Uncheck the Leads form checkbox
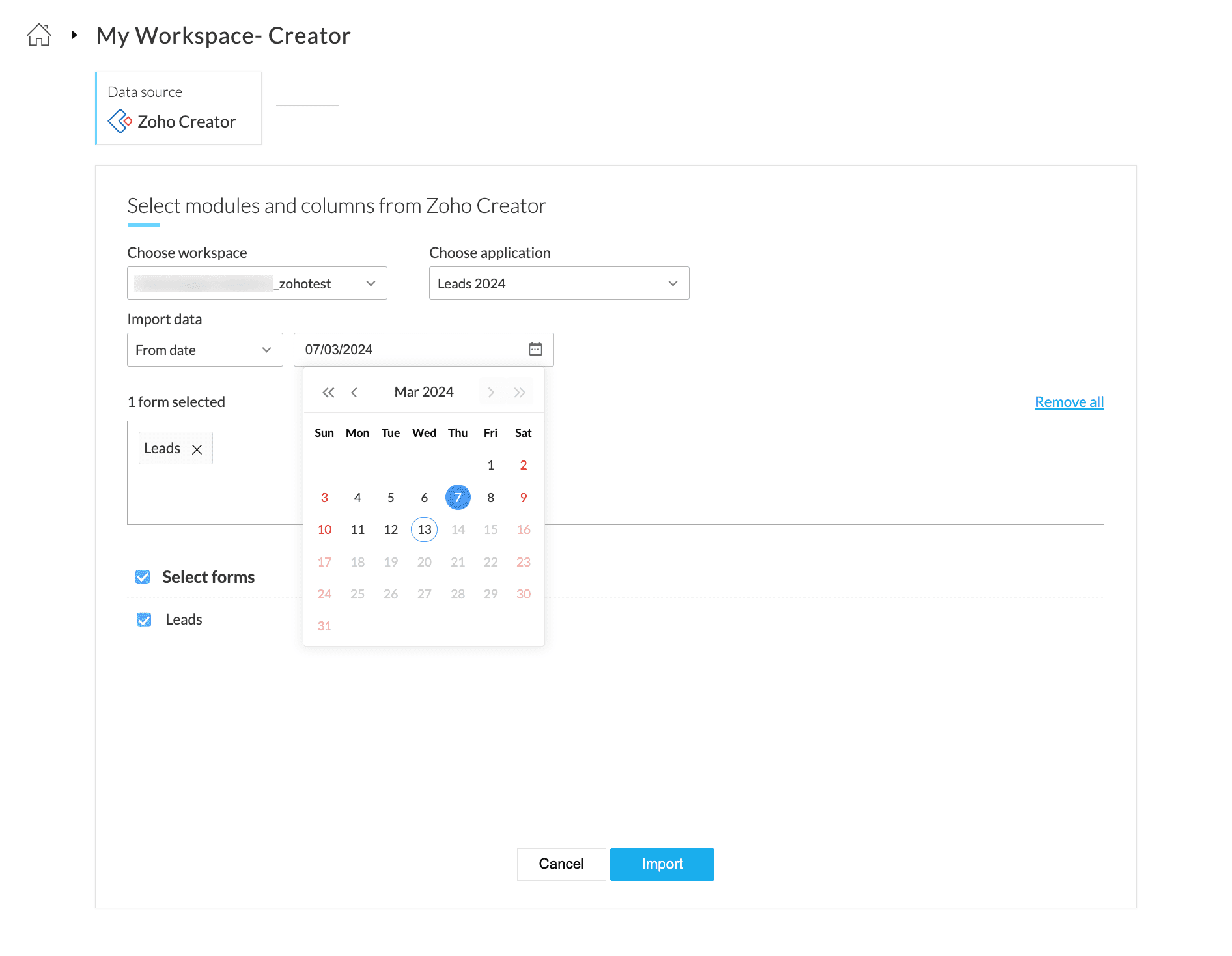Viewport: 1232px width, 956px height. click(x=144, y=619)
